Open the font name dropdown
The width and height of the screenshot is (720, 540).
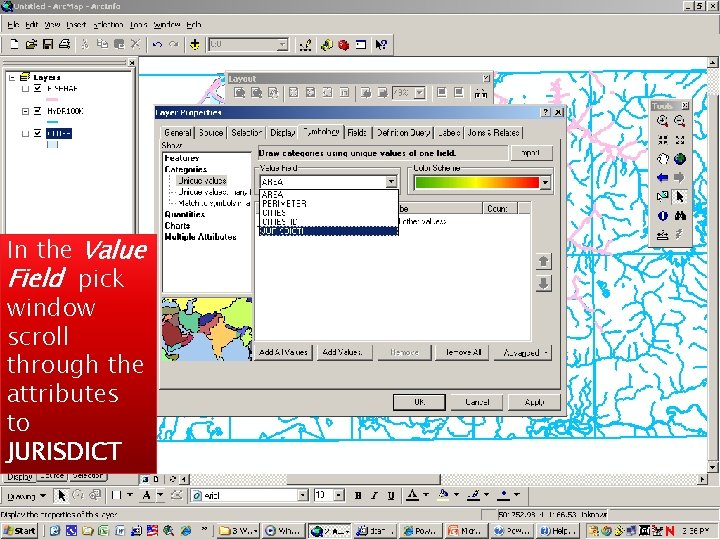click(303, 495)
